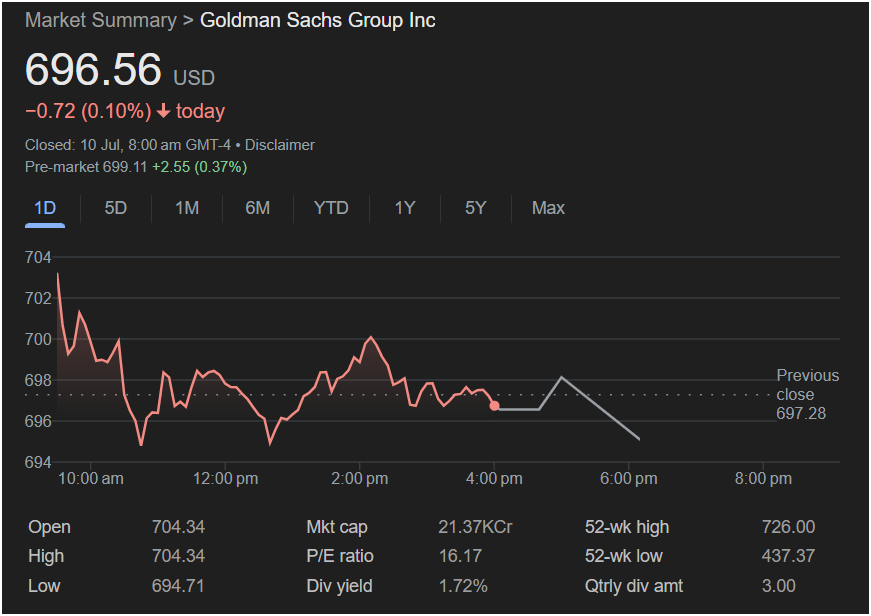This screenshot has width=871, height=616.
Task: Click the Low value 694.71
Action: click(178, 586)
